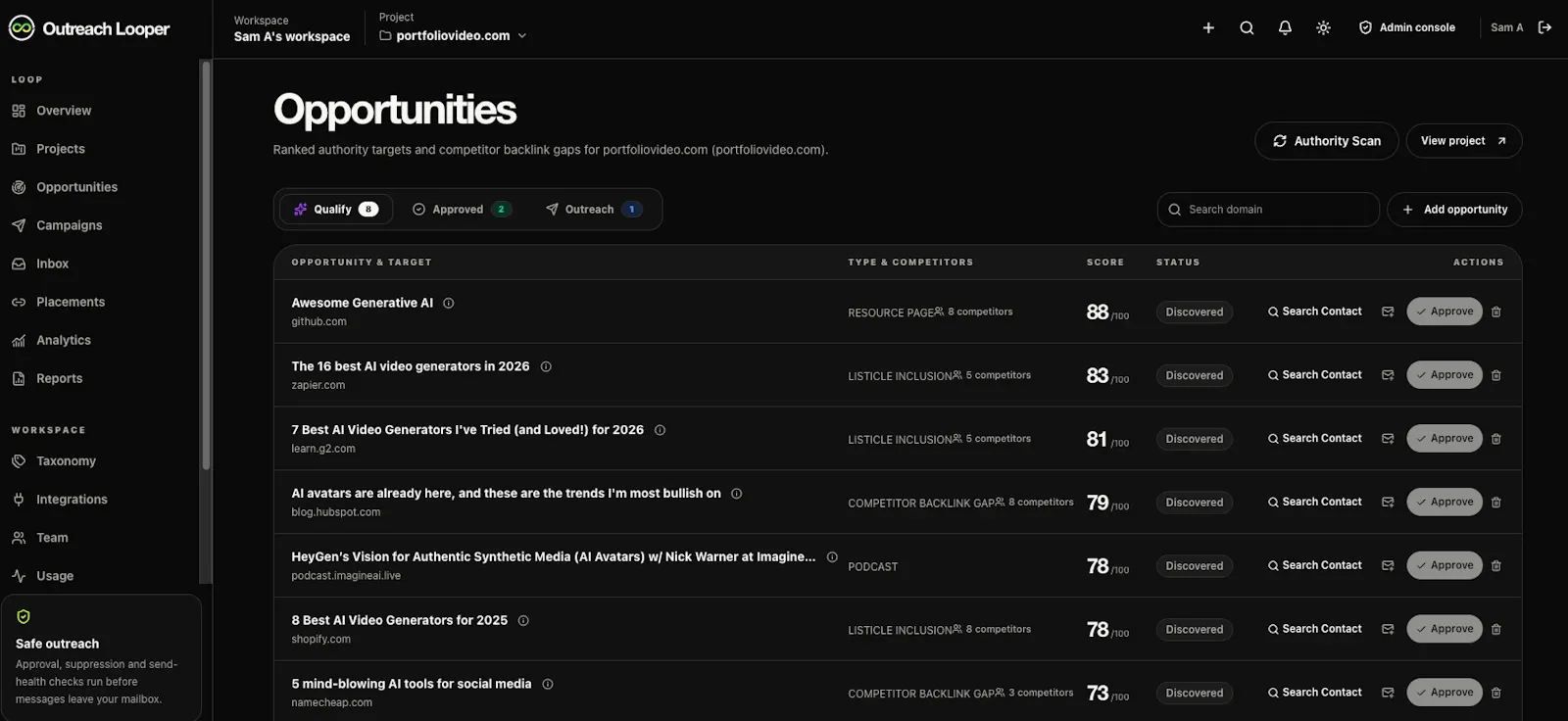1568x721 pixels.
Task: Click the Score column header
Action: pyautogui.click(x=1104, y=263)
